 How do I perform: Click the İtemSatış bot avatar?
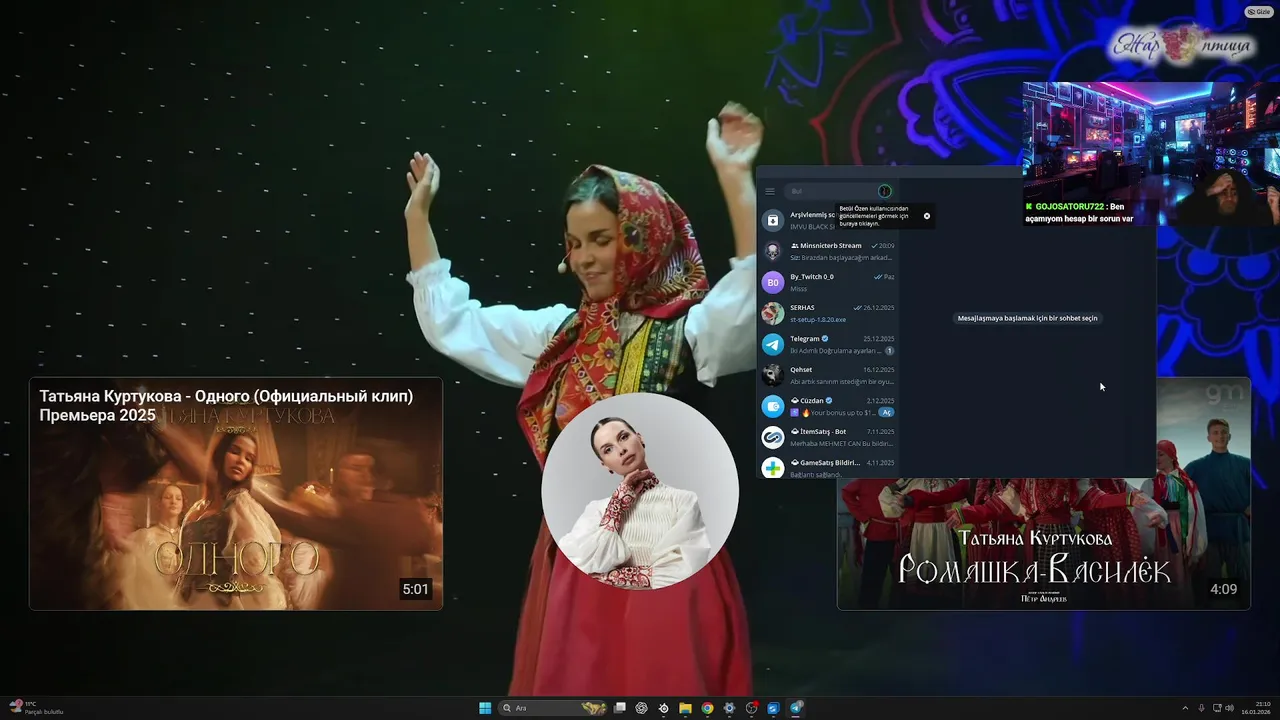tap(773, 437)
